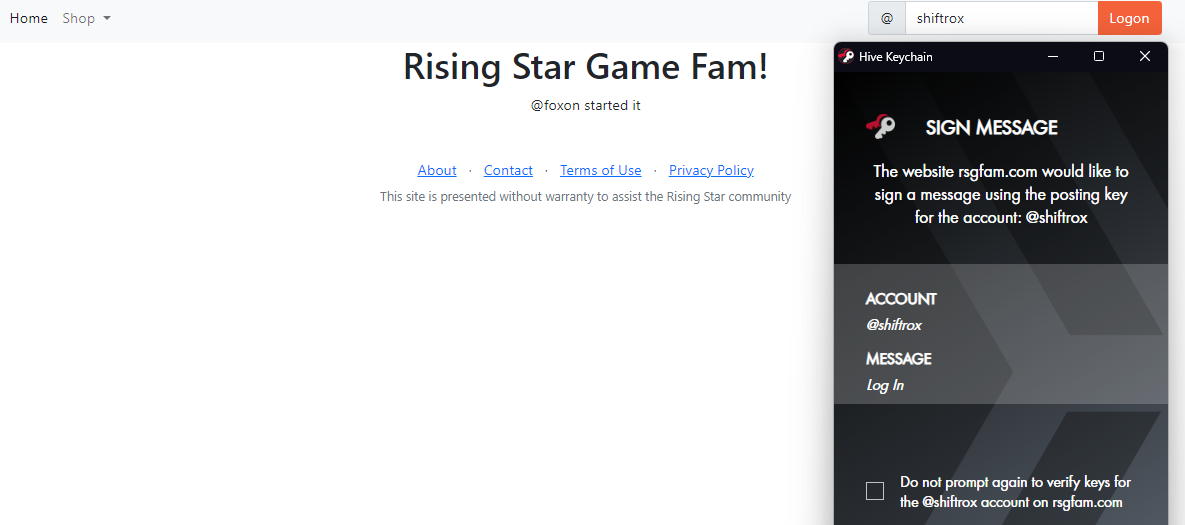Open the Terms of Use link

point(600,170)
